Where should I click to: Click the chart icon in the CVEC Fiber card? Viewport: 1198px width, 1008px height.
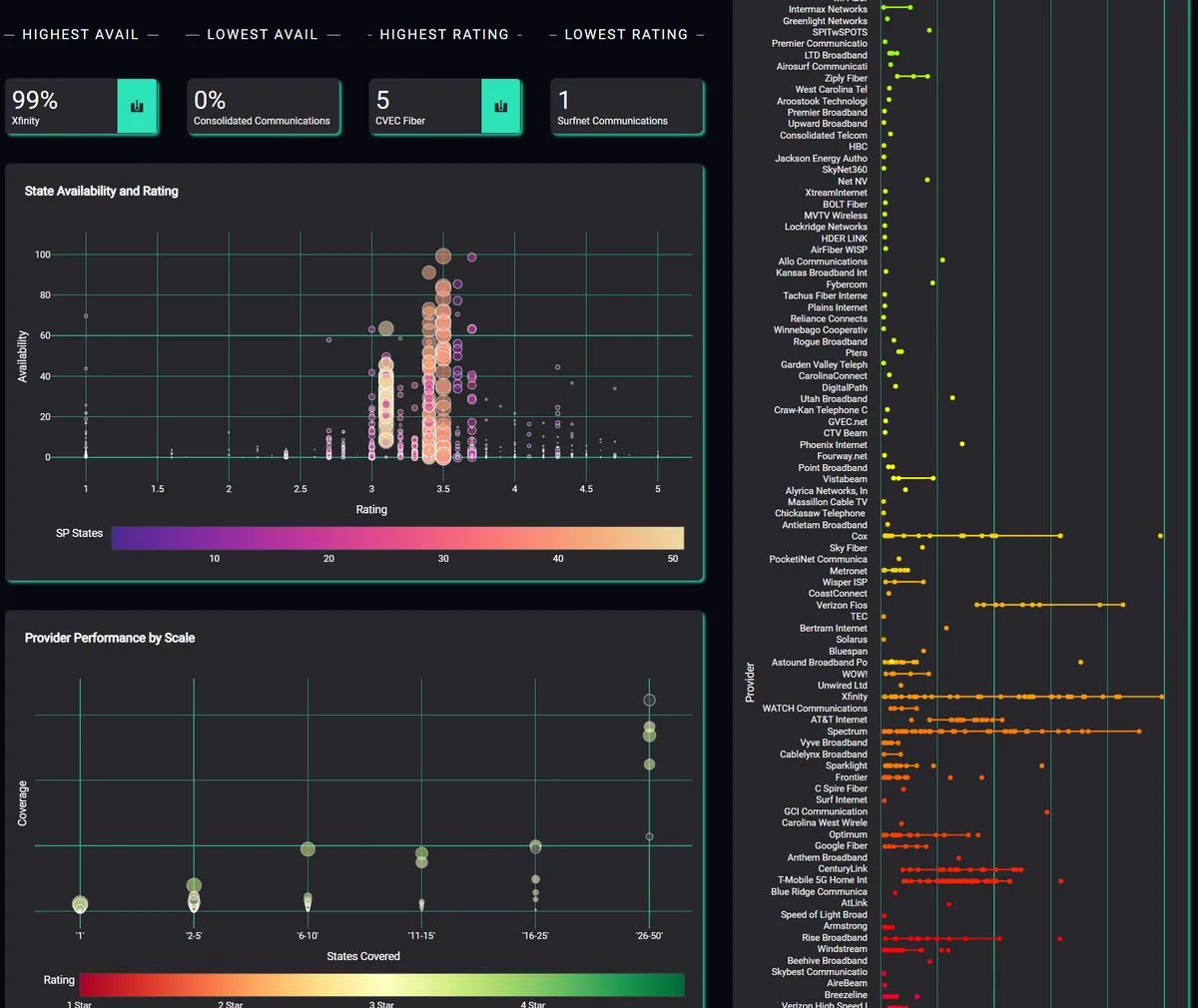point(501,106)
